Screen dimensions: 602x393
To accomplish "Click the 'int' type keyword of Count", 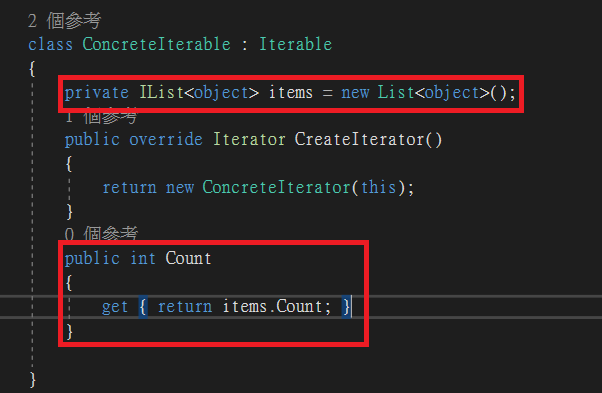I will click(x=143, y=258).
